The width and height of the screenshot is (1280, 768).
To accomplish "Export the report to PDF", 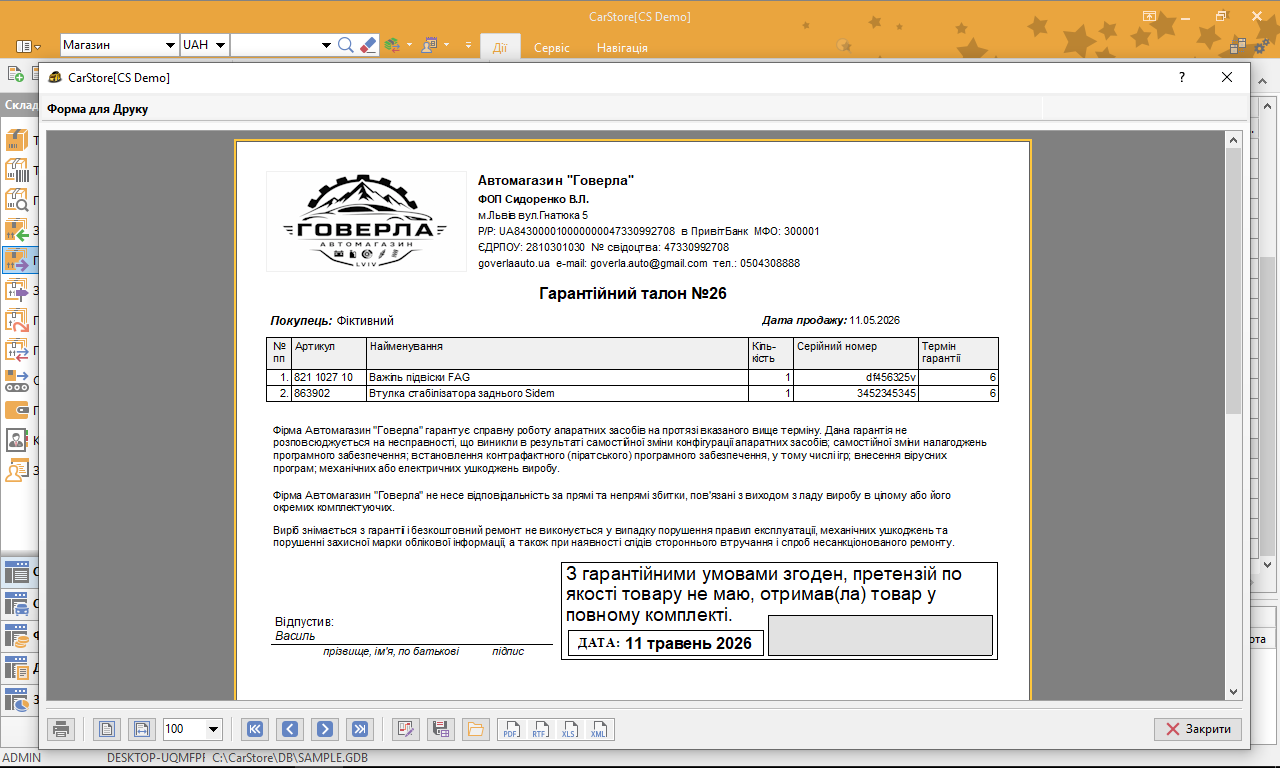I will [511, 729].
